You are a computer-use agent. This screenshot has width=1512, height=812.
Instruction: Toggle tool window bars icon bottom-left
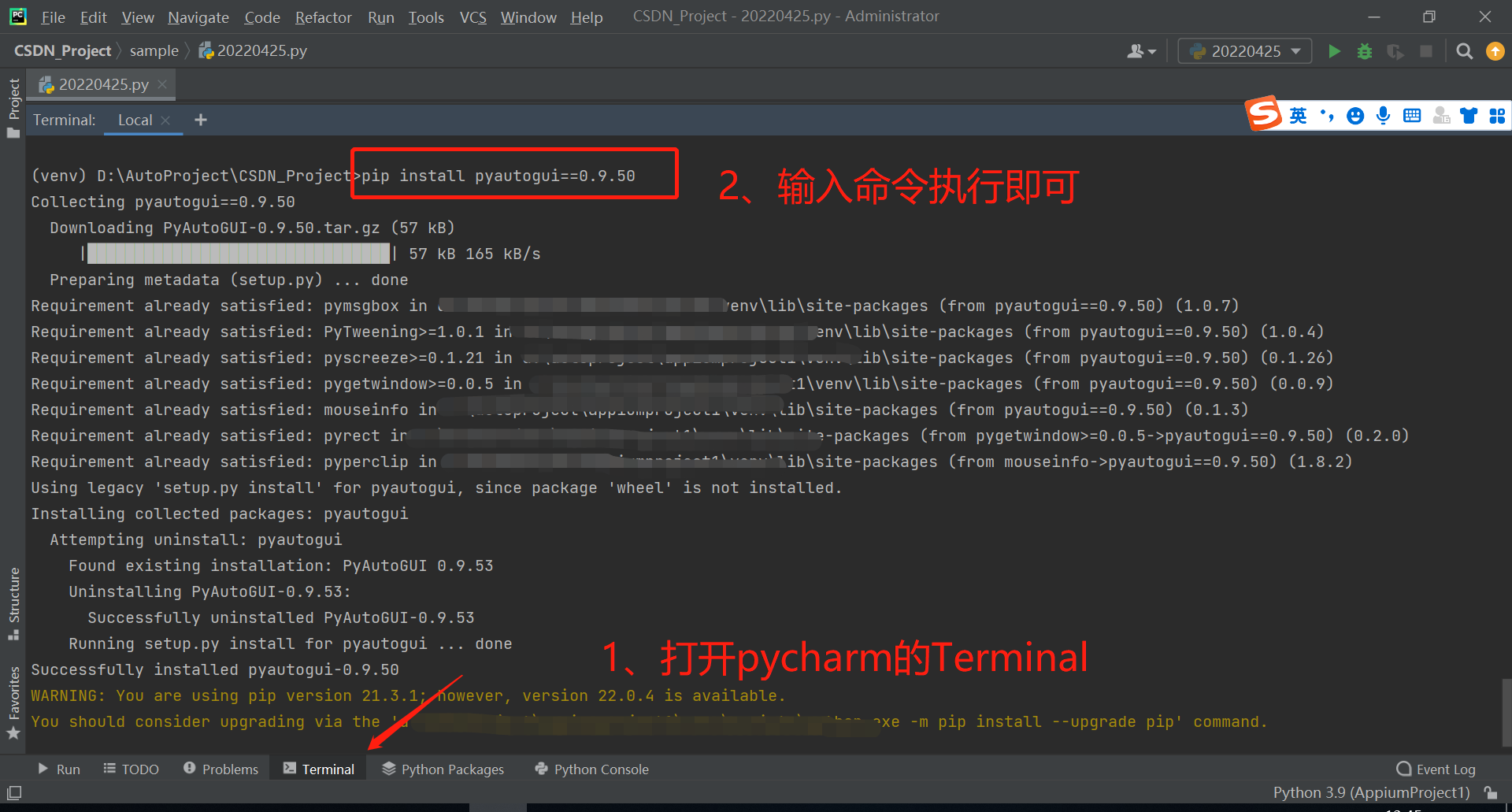tap(14, 792)
